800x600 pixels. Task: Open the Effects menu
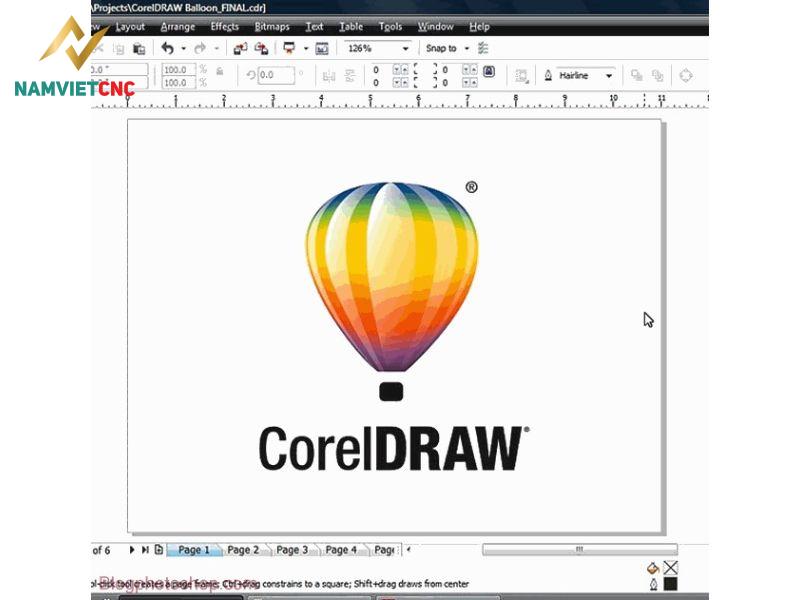pos(224,27)
